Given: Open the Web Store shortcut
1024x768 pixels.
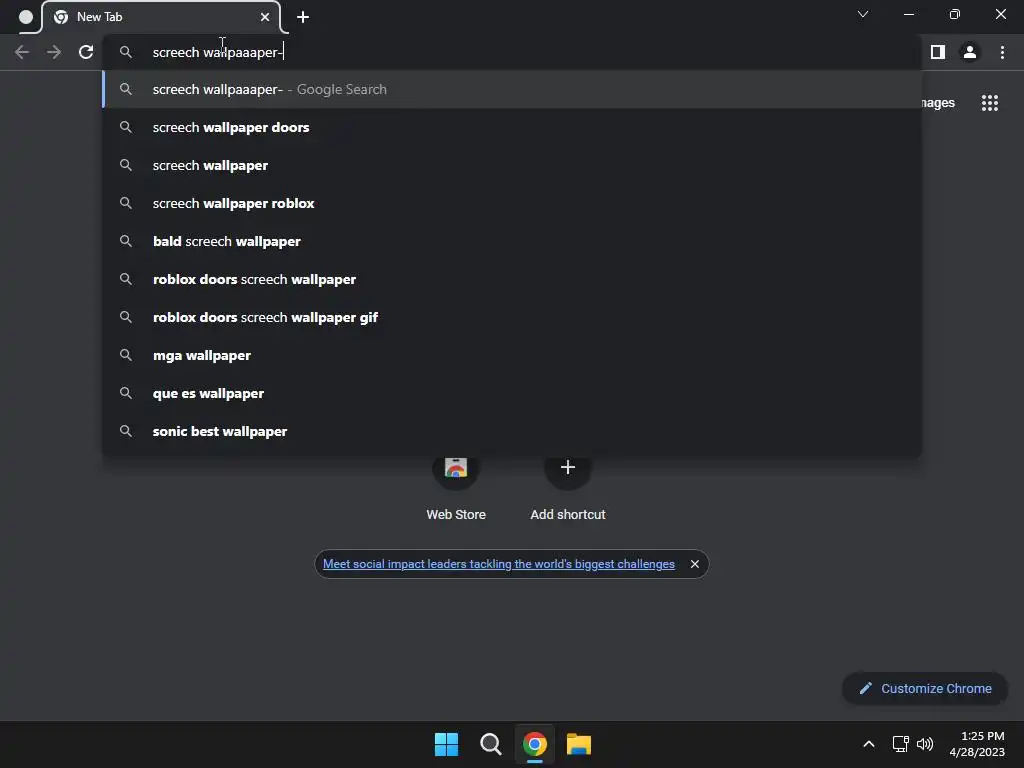Looking at the screenshot, I should pyautogui.click(x=456, y=488).
